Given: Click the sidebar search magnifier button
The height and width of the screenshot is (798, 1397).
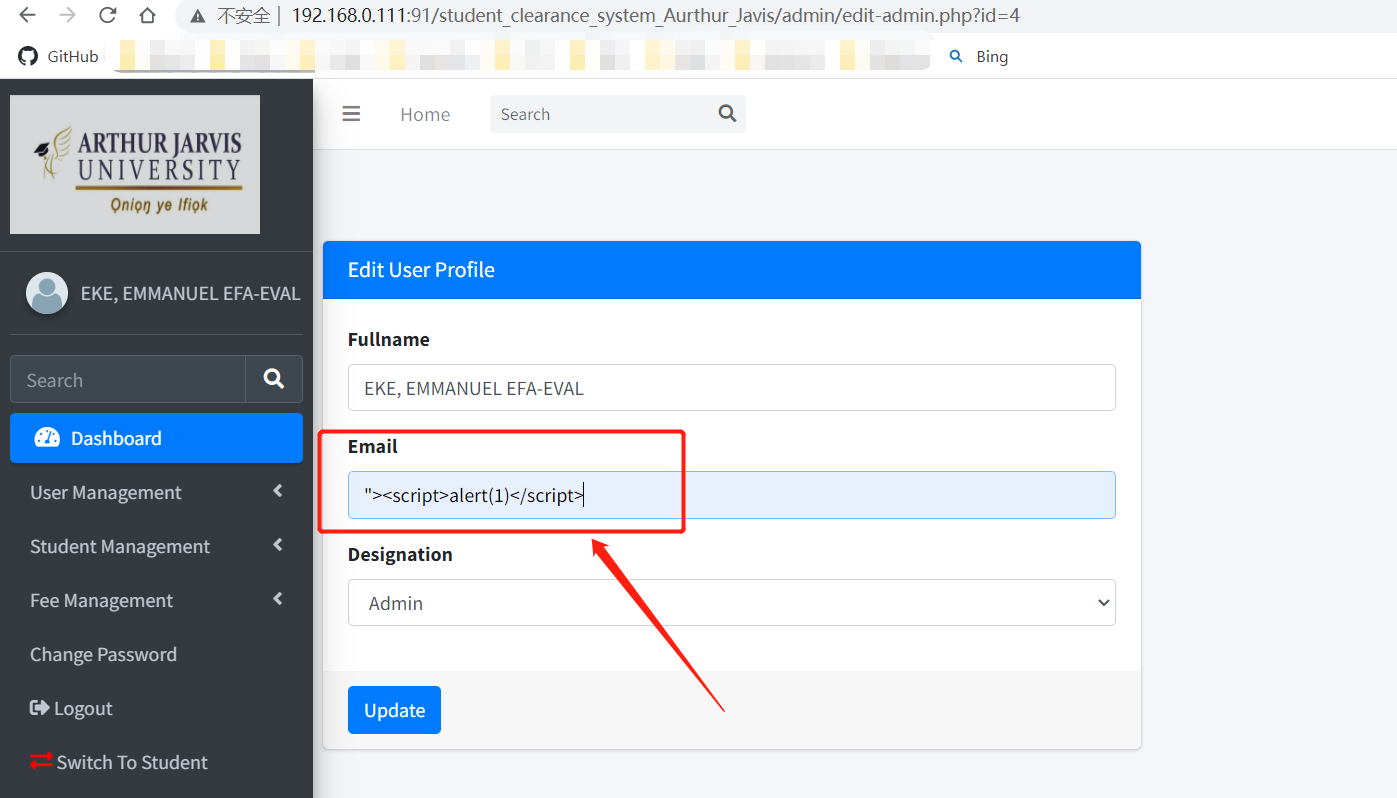Looking at the screenshot, I should 274,380.
